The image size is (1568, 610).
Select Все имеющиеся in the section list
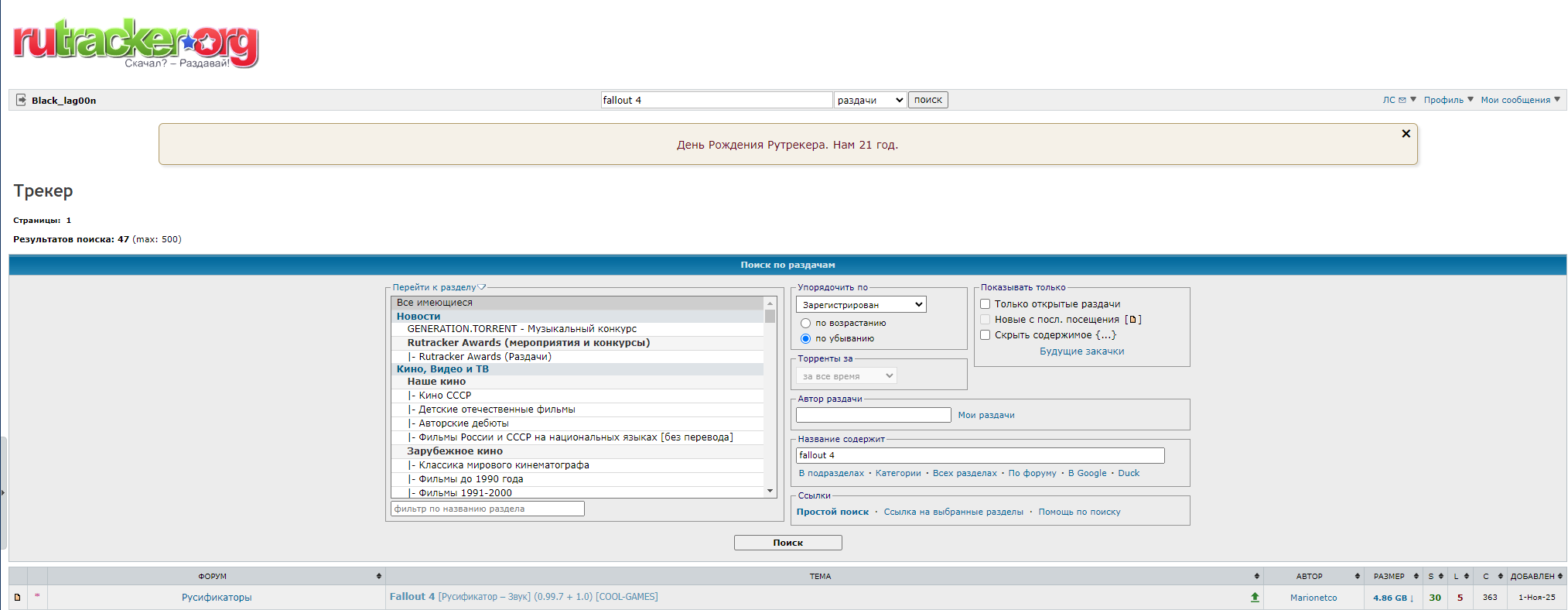coord(577,303)
